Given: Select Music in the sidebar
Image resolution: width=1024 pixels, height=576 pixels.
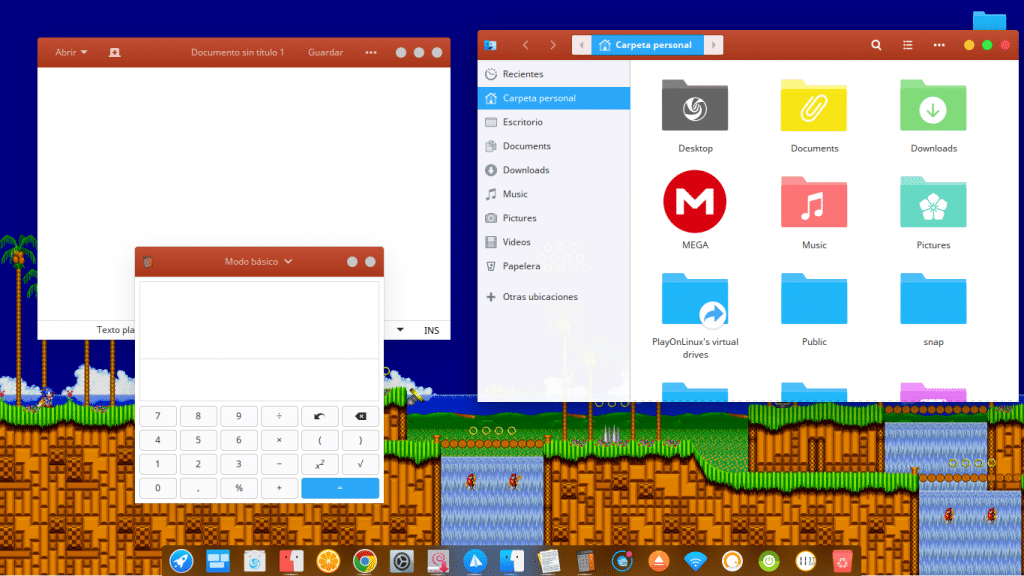Looking at the screenshot, I should click(554, 194).
